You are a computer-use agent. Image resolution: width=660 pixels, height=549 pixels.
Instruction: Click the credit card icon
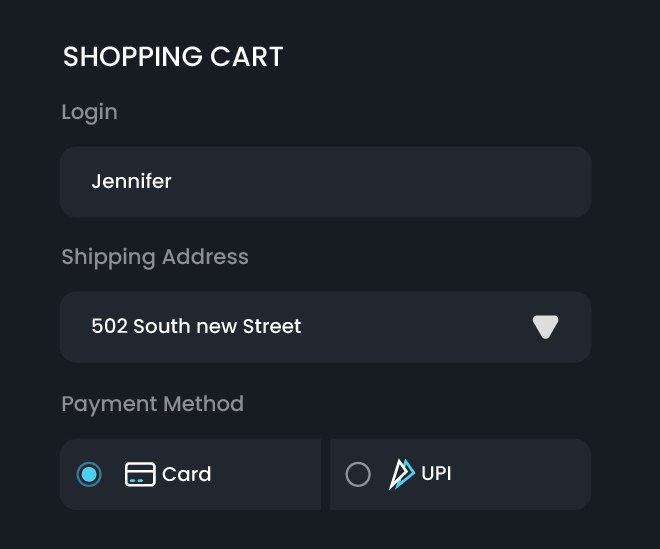click(x=140, y=474)
